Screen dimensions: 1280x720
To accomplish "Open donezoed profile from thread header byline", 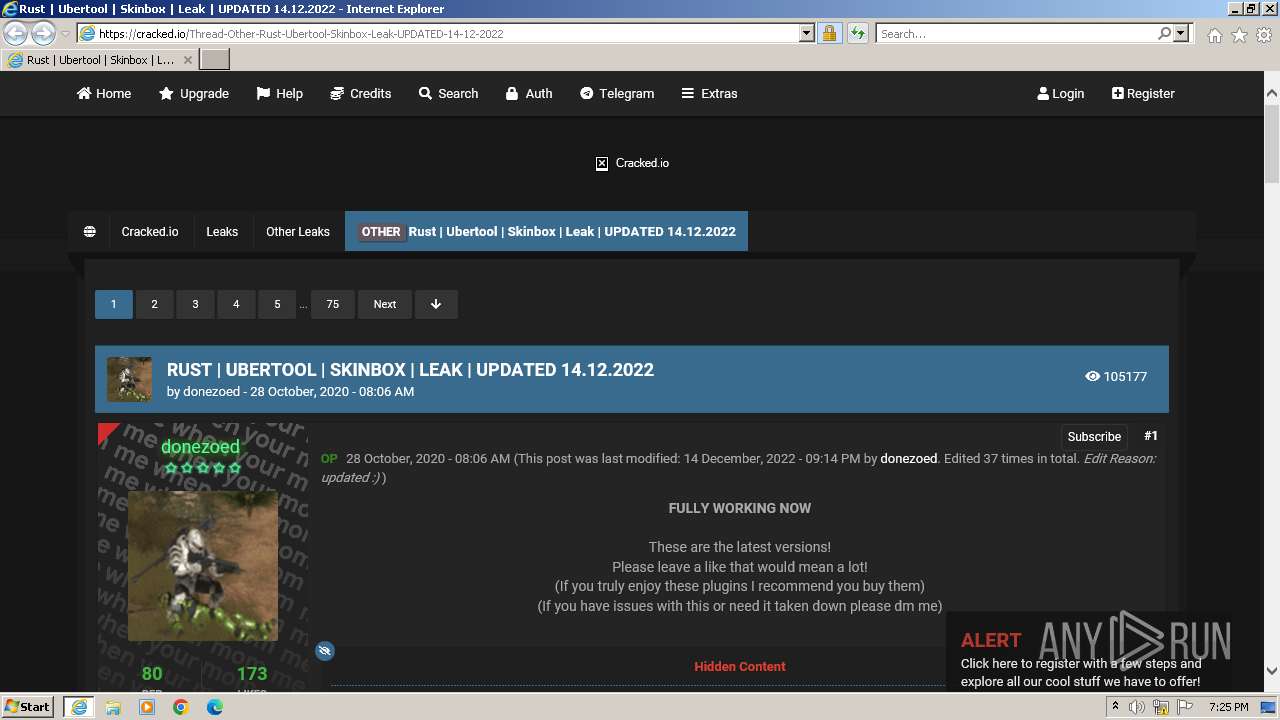I will (x=211, y=392).
